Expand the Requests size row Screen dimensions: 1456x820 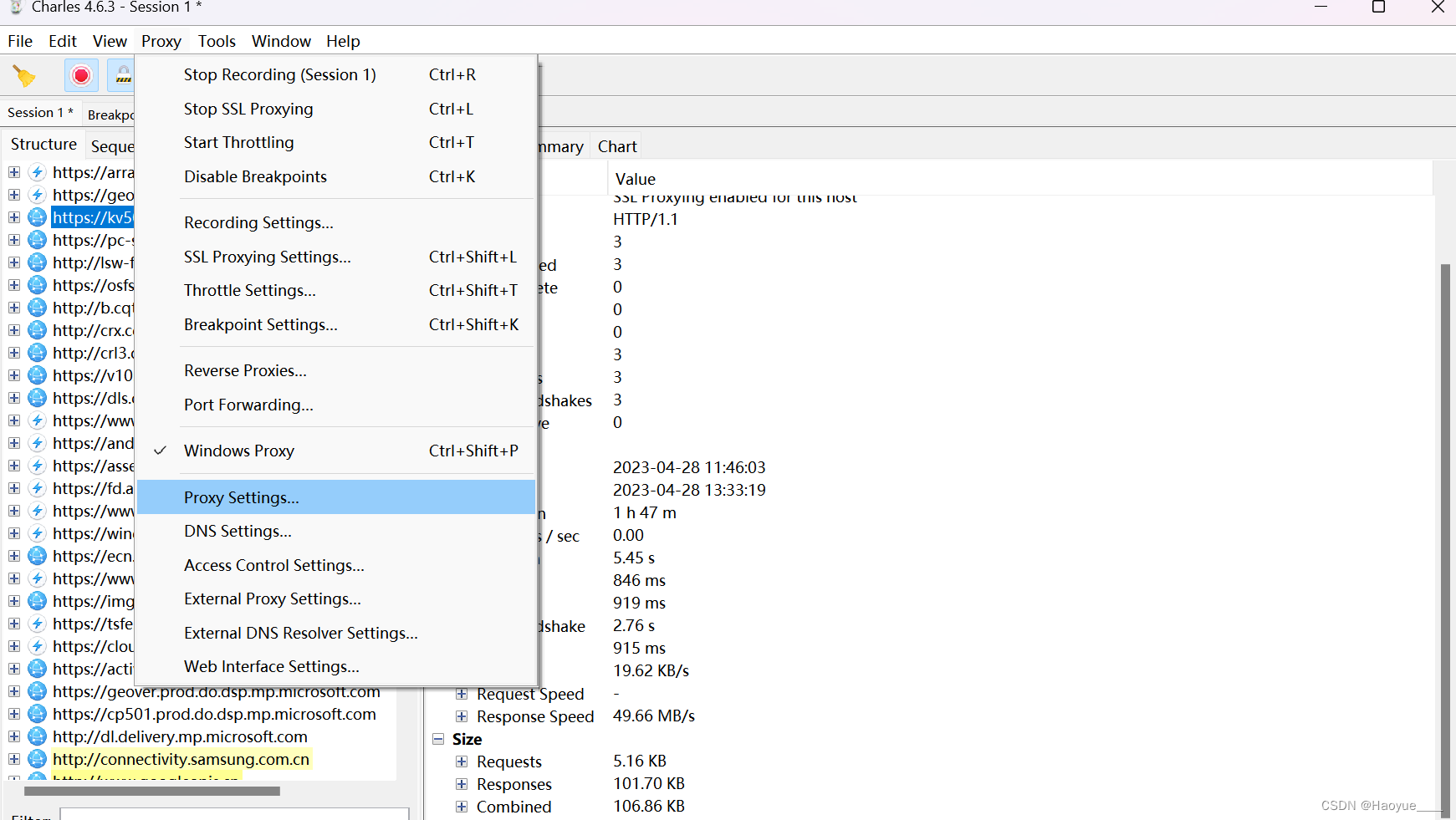coord(462,761)
